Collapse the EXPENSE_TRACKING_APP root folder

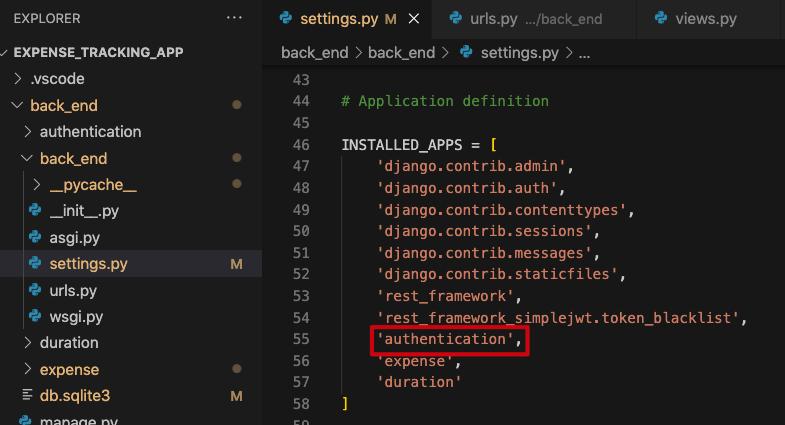click(x=7, y=52)
